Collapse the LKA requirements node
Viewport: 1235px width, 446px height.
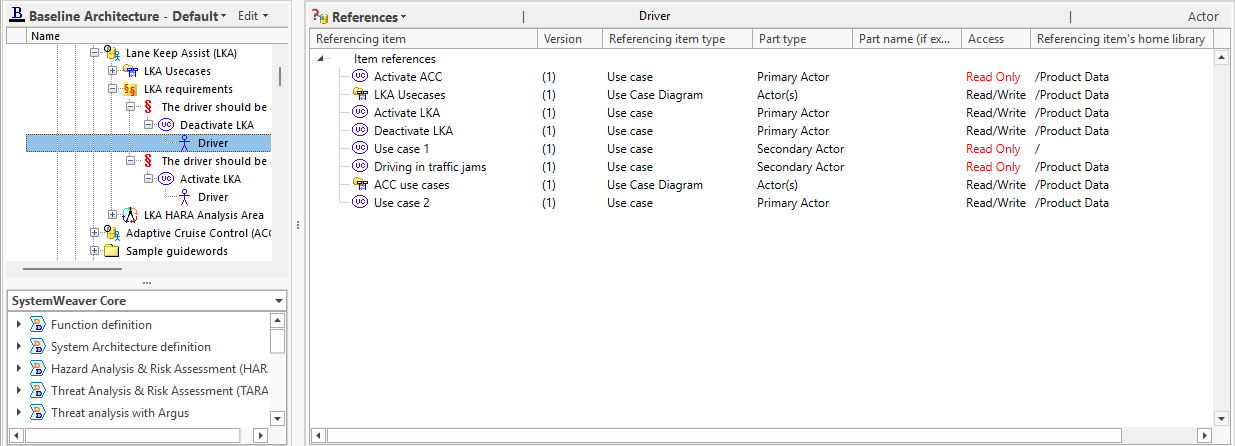click(113, 89)
